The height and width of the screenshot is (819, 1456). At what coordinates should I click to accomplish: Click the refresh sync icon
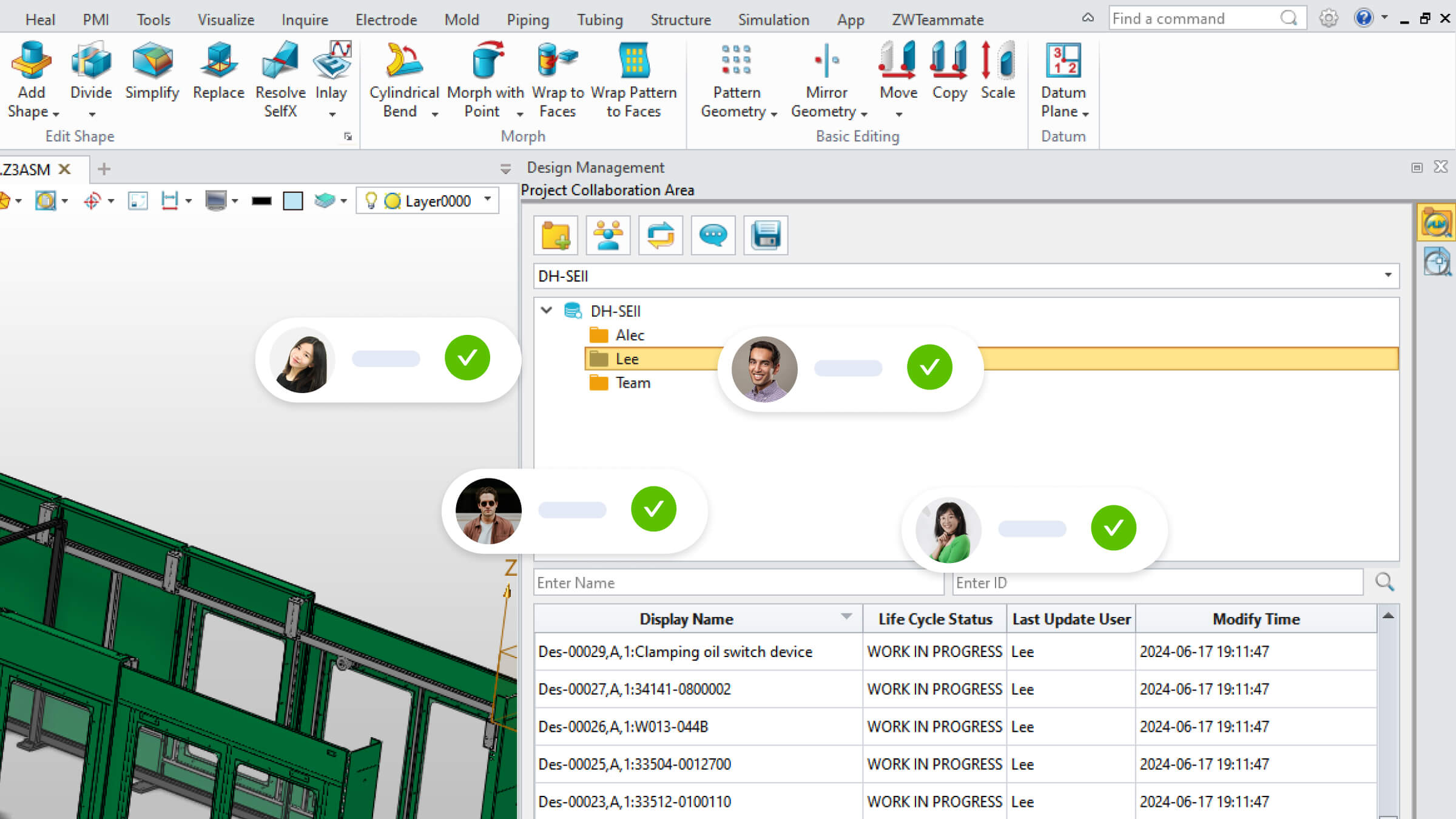661,235
